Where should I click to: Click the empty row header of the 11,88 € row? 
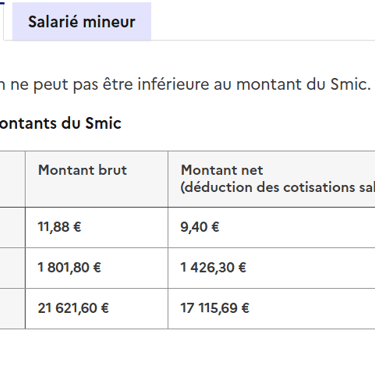(x=12, y=227)
